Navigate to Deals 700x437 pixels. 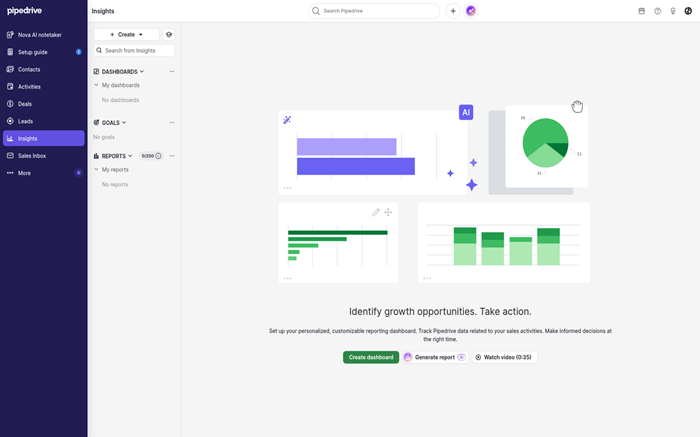point(43,104)
